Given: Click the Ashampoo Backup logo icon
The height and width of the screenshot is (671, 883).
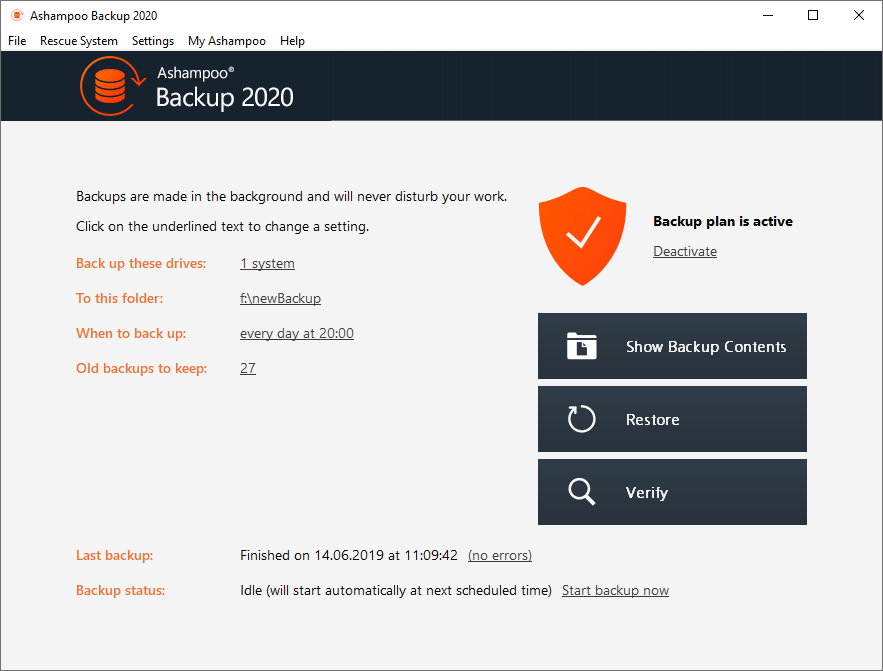Looking at the screenshot, I should [112, 86].
